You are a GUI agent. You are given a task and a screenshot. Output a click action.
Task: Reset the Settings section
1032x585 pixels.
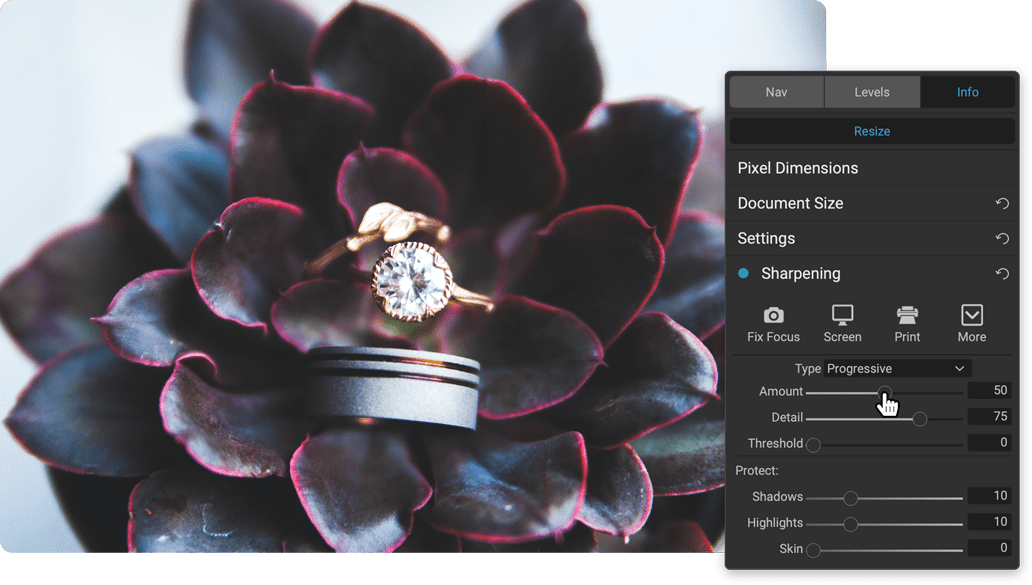coord(1002,238)
